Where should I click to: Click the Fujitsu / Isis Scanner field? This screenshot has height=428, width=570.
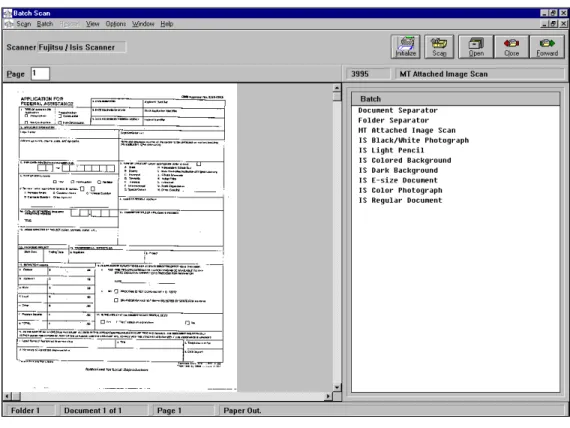point(82,47)
